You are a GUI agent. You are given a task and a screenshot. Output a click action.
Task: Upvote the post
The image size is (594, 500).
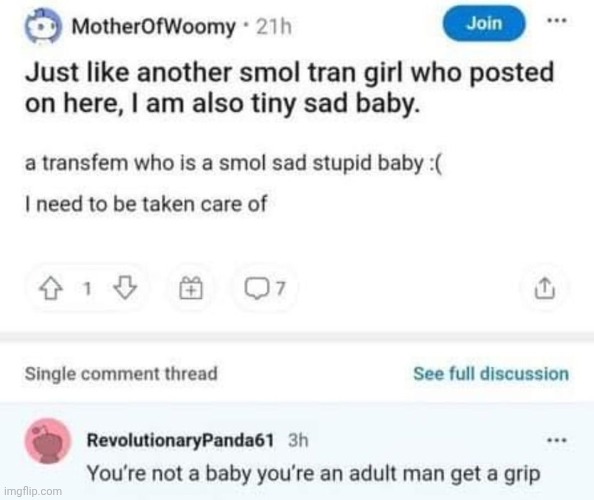pyautogui.click(x=51, y=289)
